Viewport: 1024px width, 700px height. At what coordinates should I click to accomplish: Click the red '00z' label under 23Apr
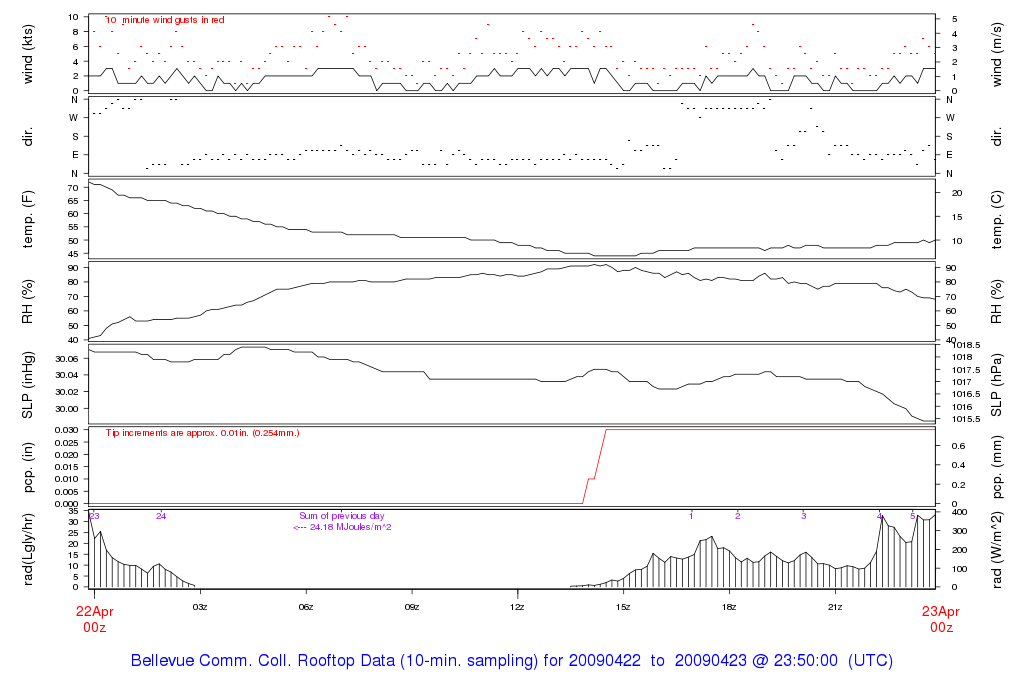click(941, 628)
